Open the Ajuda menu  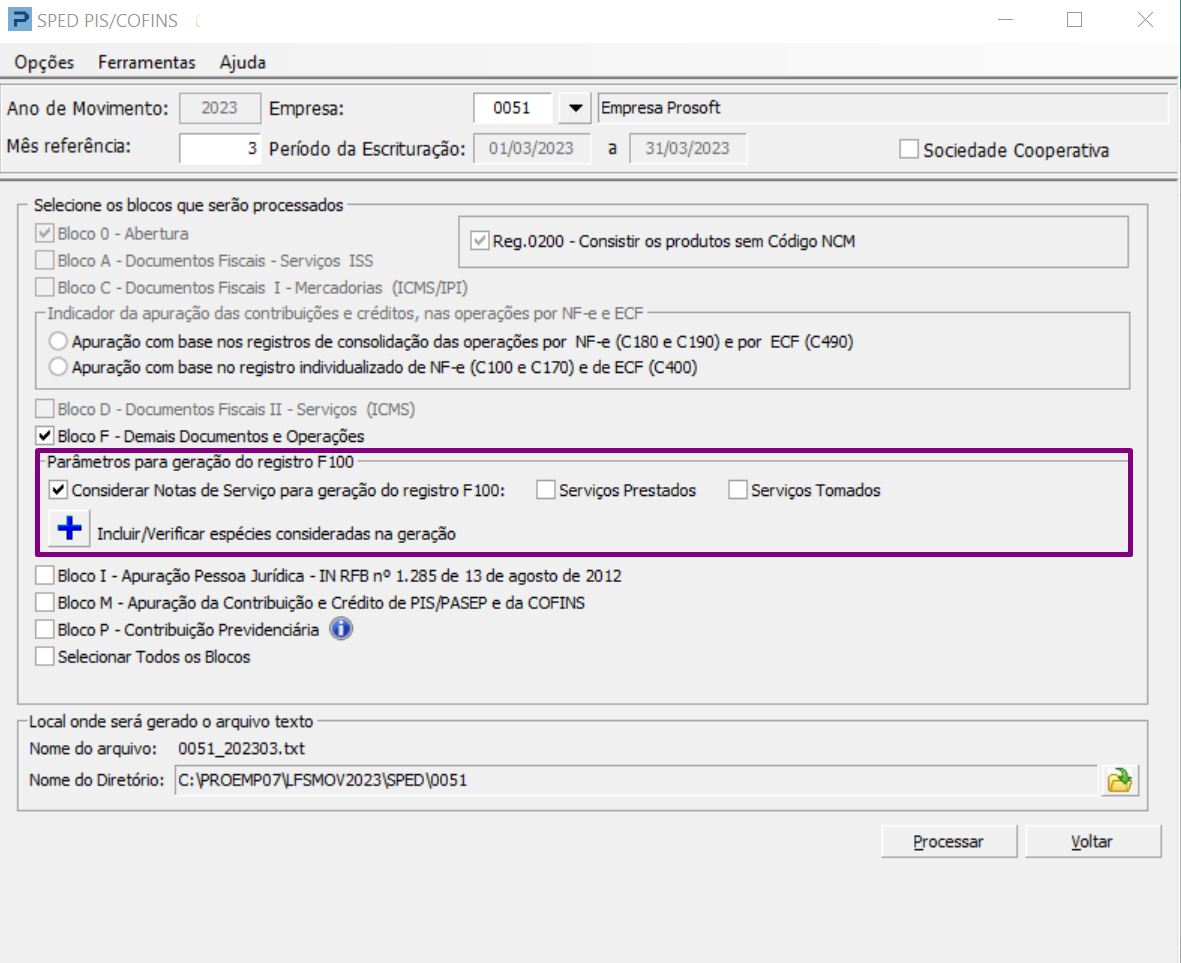point(243,62)
